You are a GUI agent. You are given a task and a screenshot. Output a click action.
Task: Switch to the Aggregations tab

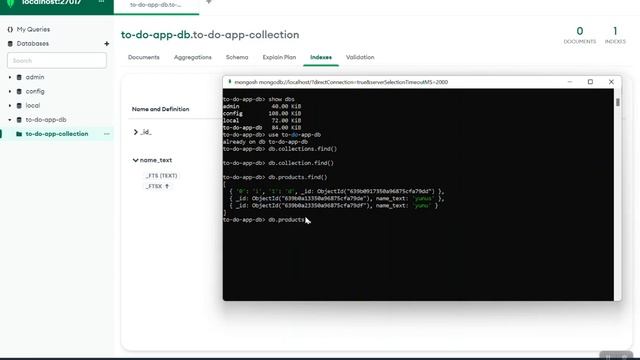(x=193, y=57)
